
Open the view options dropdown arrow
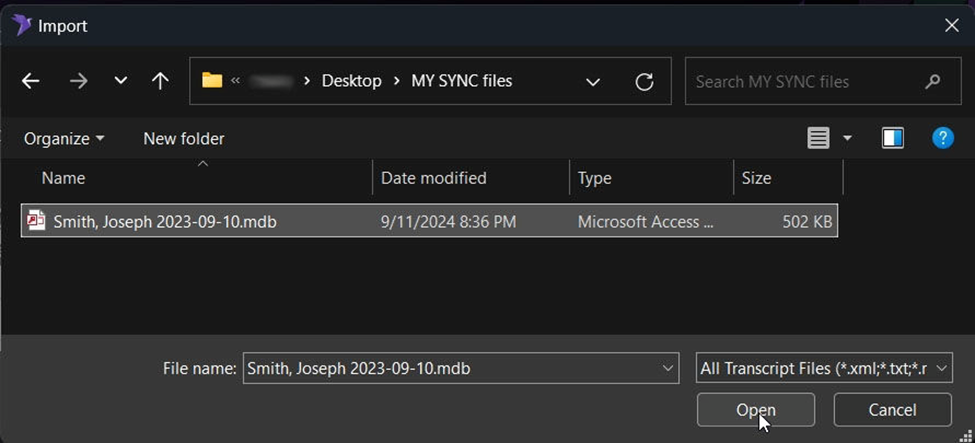click(848, 138)
